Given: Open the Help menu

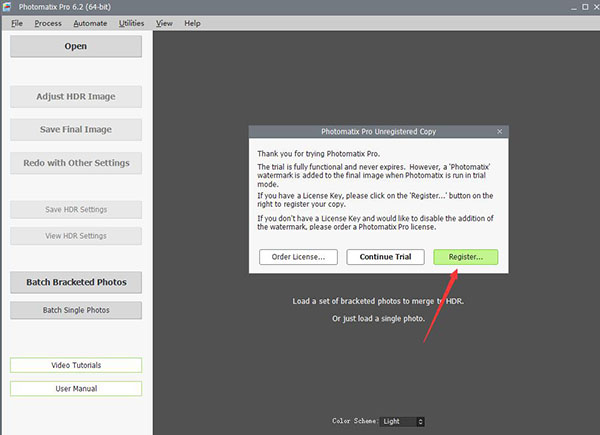Looking at the screenshot, I should tap(192, 23).
